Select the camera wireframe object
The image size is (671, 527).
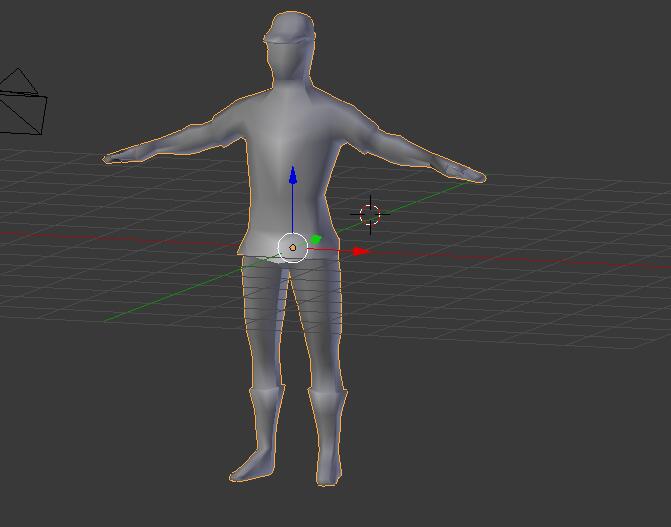21,103
